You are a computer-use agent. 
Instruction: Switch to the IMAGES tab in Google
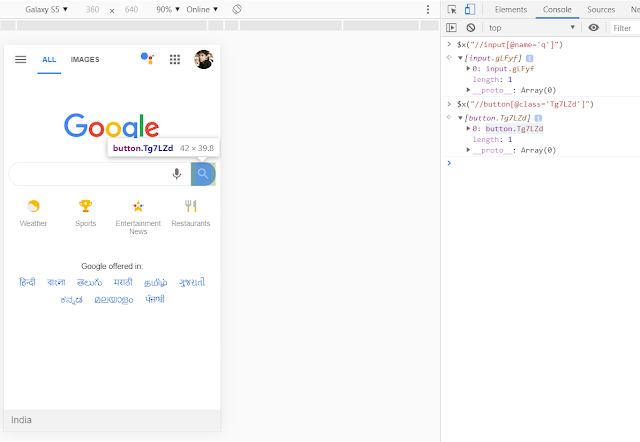click(85, 60)
